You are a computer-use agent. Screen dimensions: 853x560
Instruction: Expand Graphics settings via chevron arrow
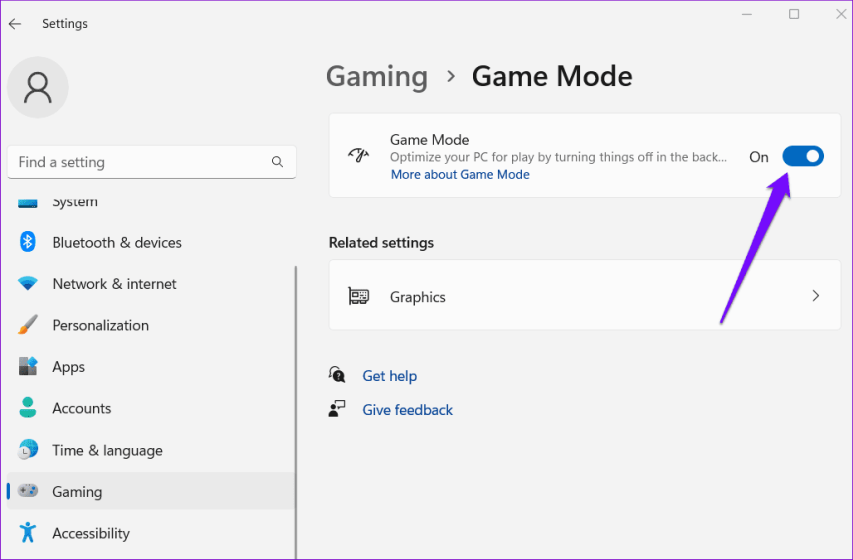point(815,296)
